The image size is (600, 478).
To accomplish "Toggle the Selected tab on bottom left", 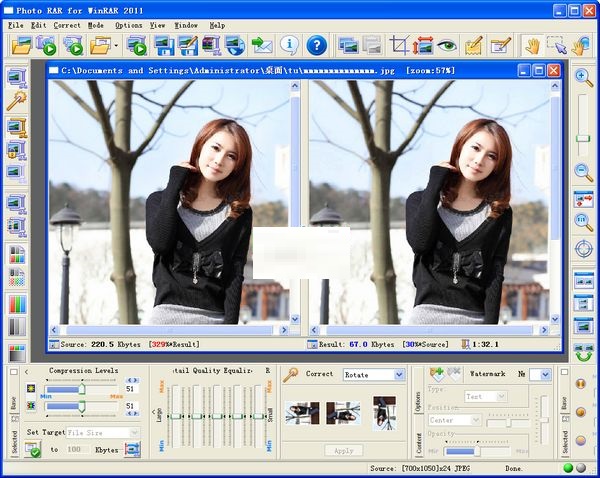I will pos(14,443).
